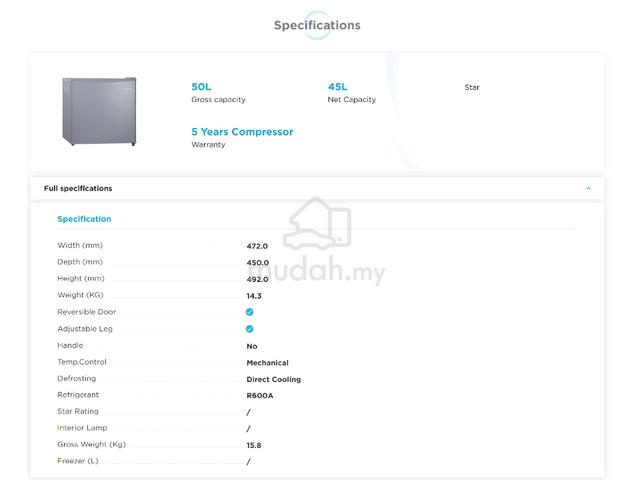Select the Weight value 14.3
Screen dimensions: 635x480
(254, 296)
